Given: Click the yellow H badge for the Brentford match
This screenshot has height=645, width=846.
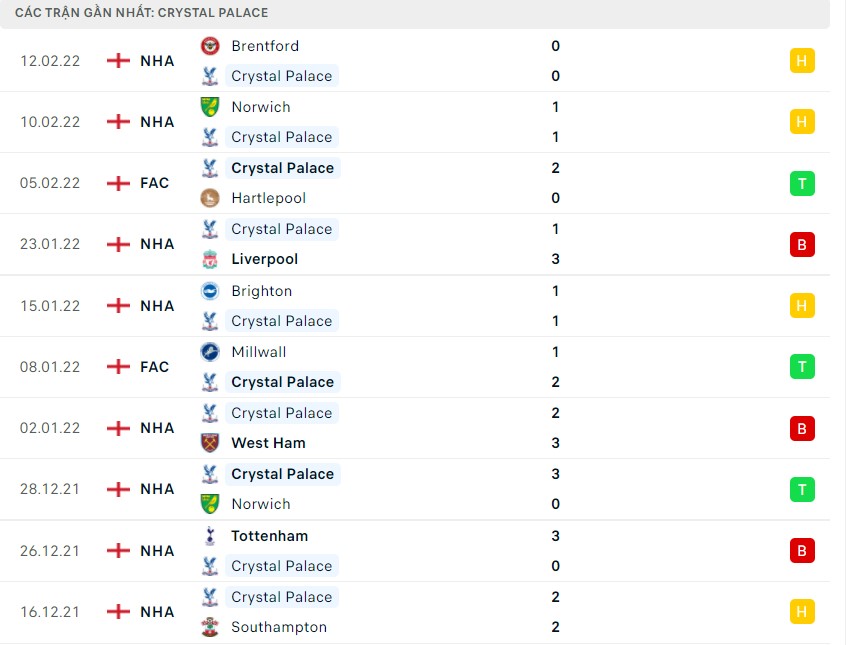Looking at the screenshot, I should tap(801, 60).
